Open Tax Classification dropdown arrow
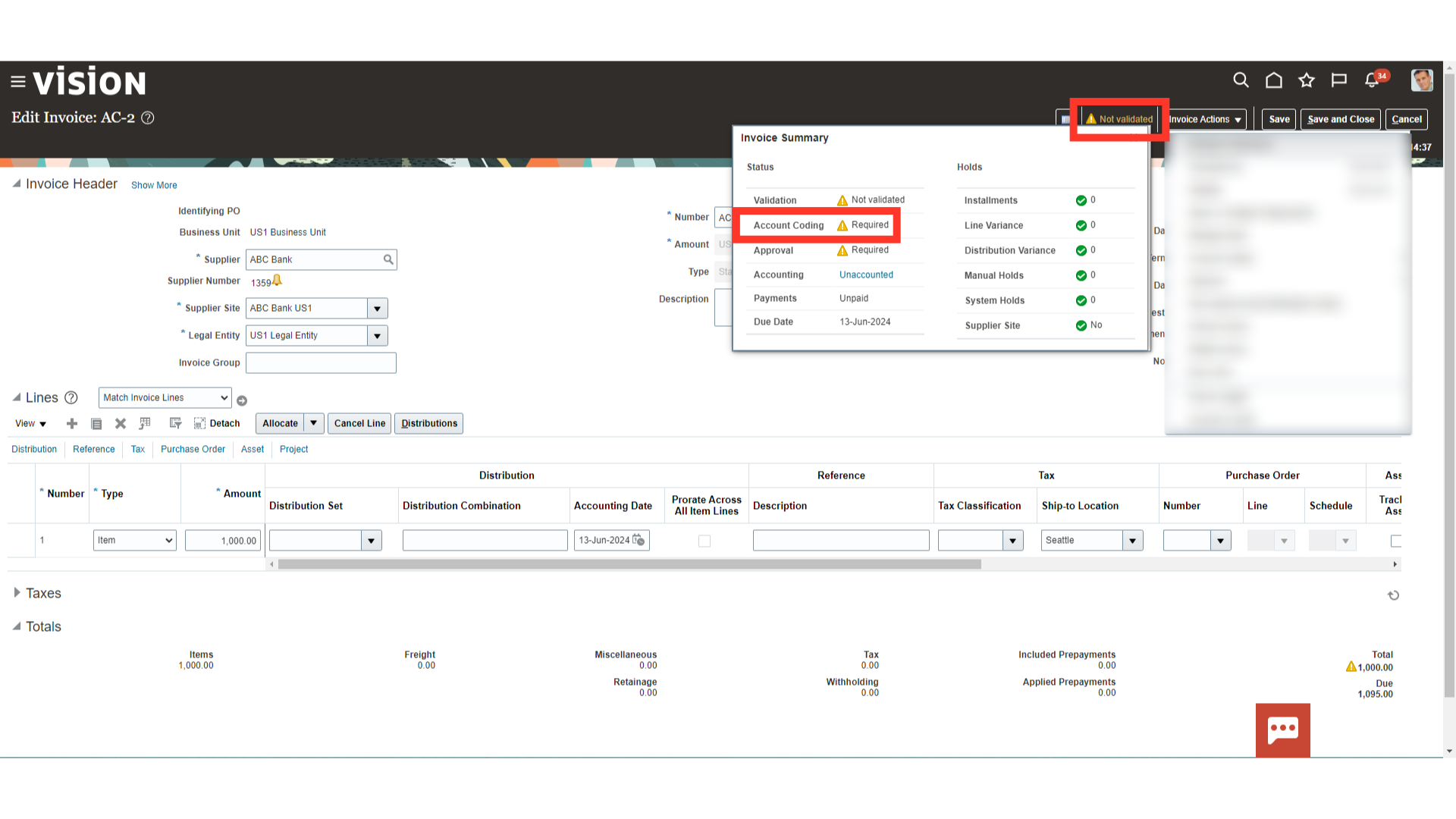The image size is (1456, 819). [x=1013, y=541]
